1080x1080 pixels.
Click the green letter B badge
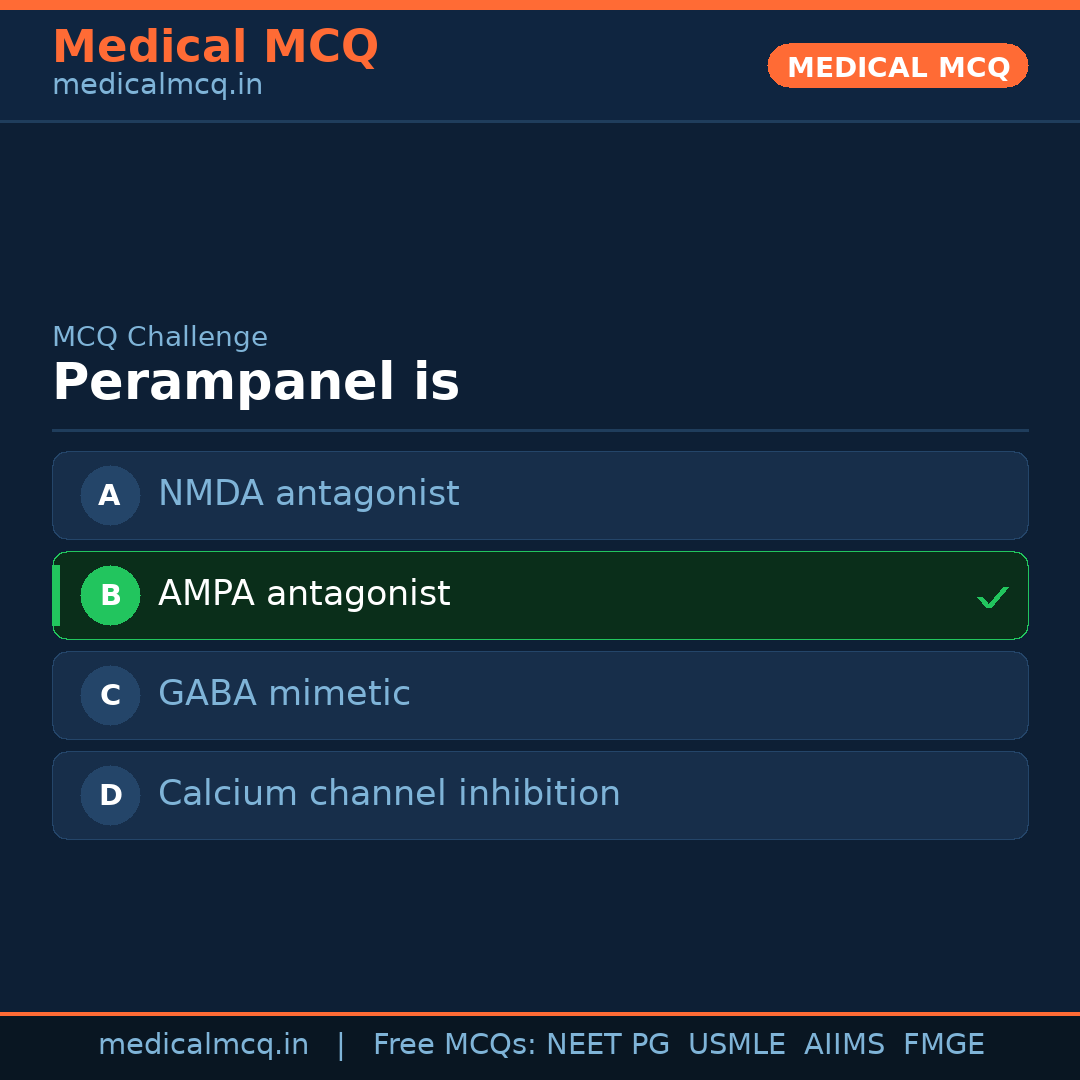click(110, 595)
